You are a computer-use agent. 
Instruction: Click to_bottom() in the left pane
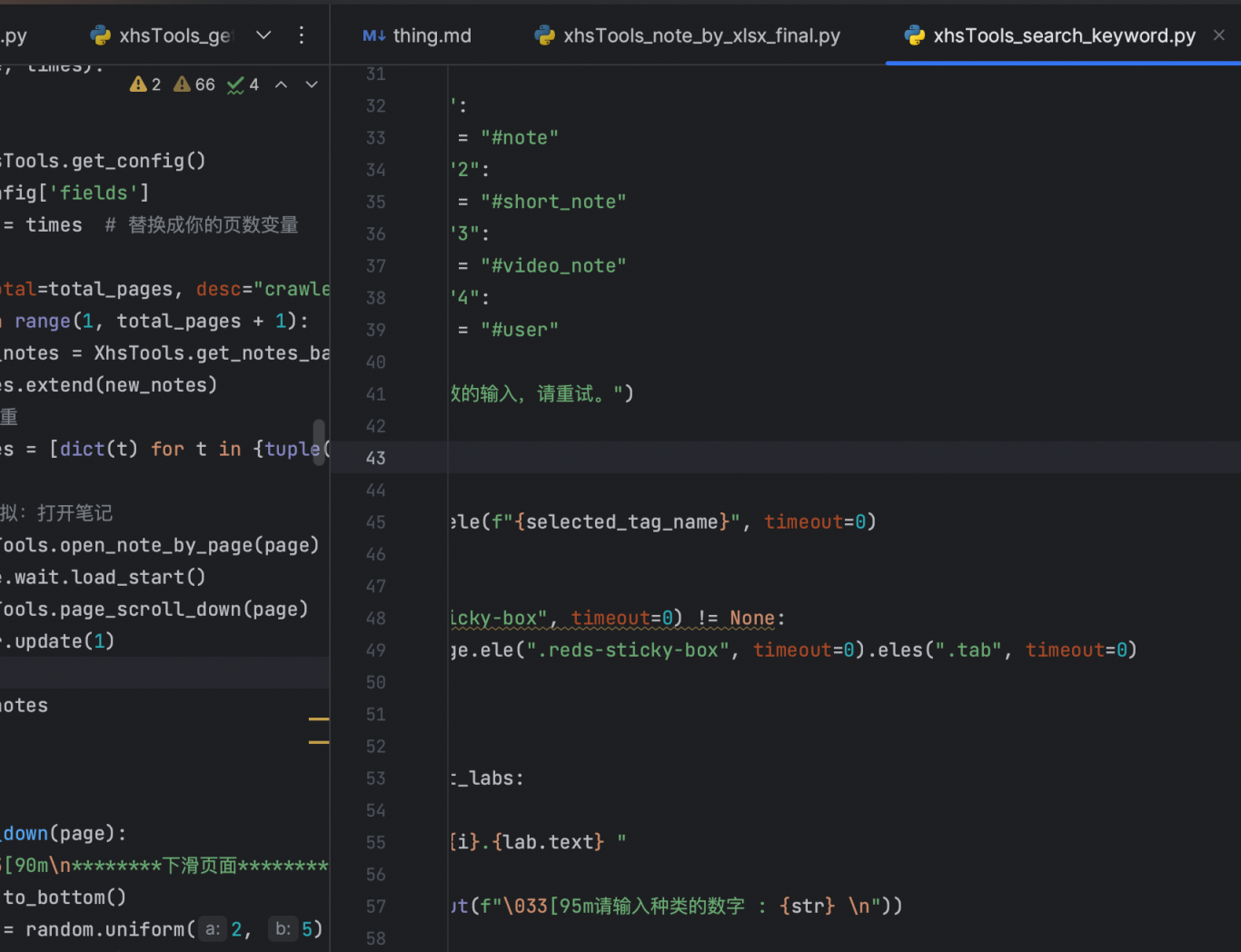click(65, 897)
